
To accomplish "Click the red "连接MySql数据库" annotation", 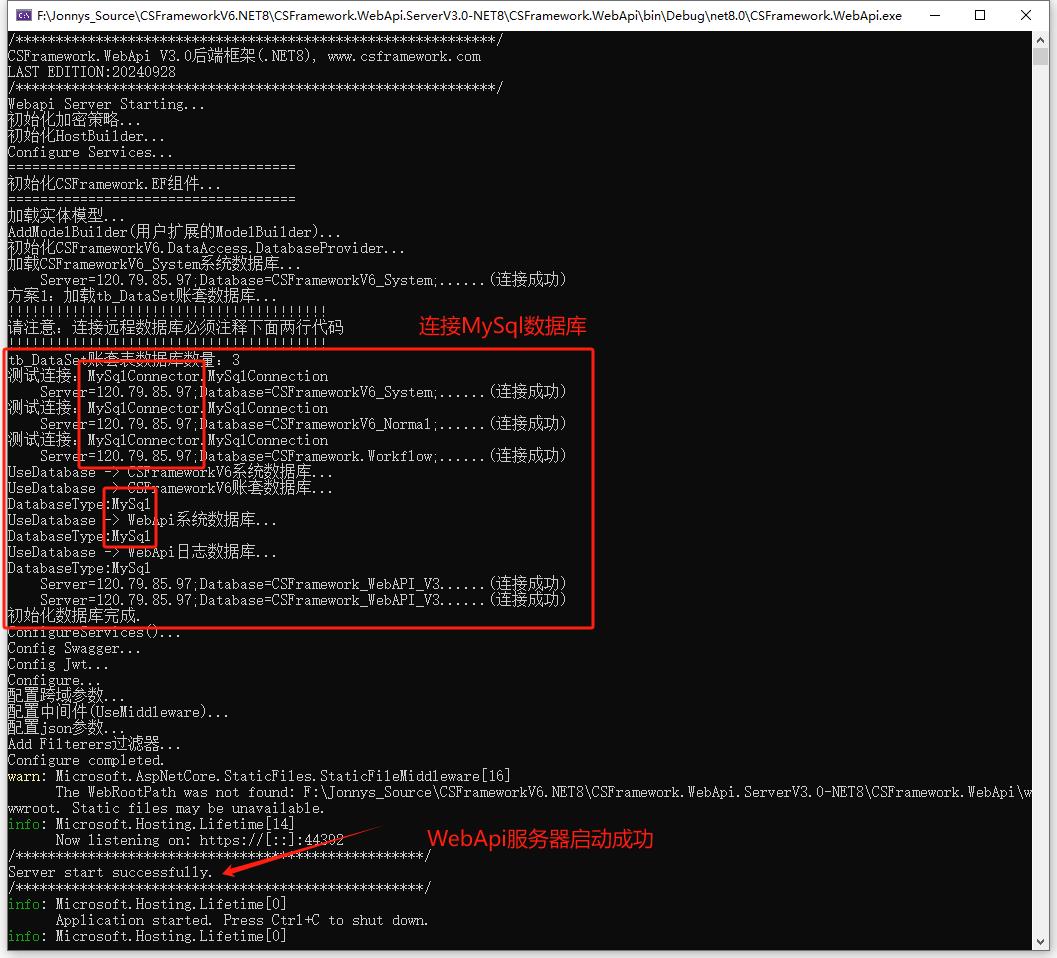I will [x=502, y=326].
